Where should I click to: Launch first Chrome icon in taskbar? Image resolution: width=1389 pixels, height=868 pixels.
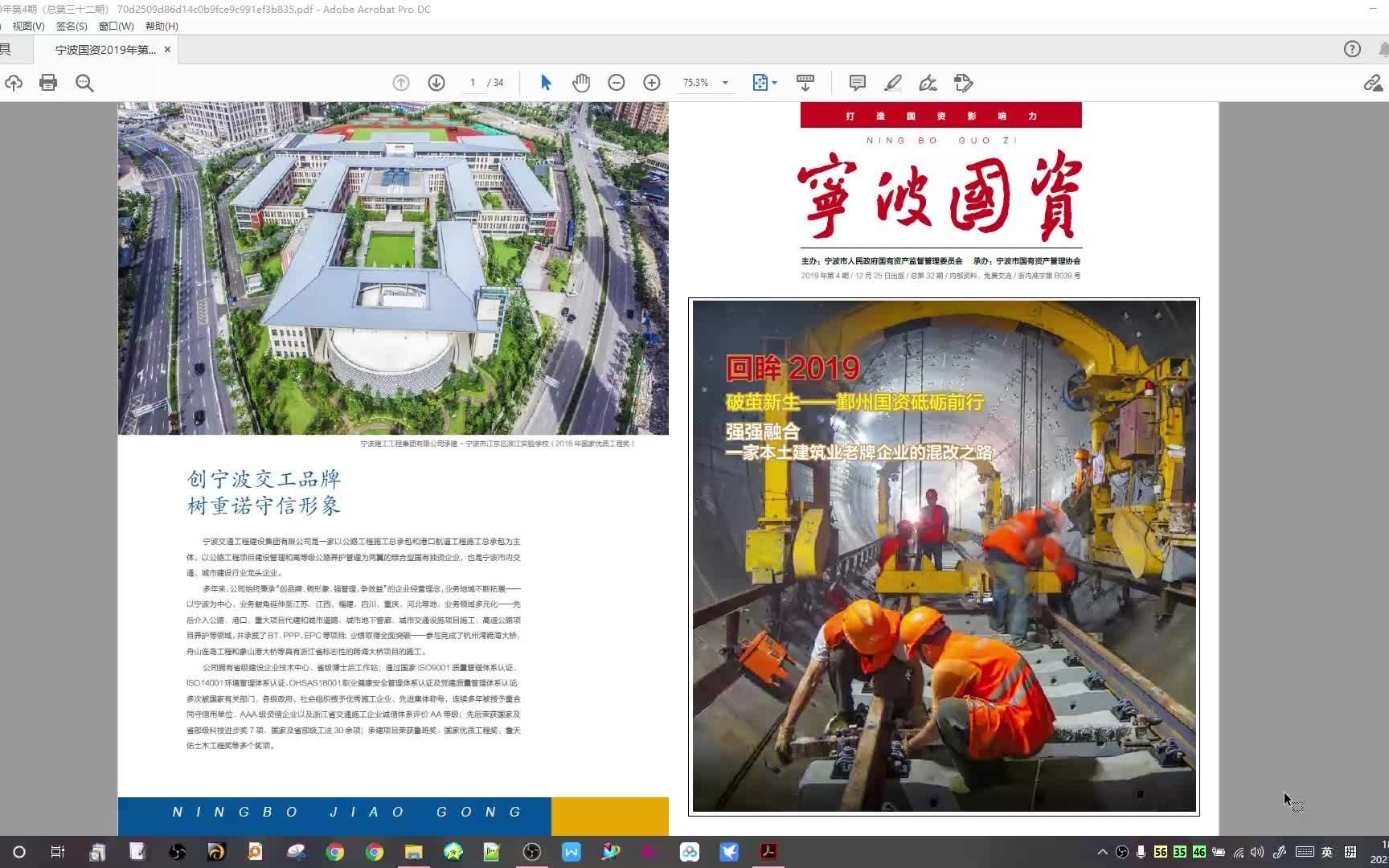[335, 852]
